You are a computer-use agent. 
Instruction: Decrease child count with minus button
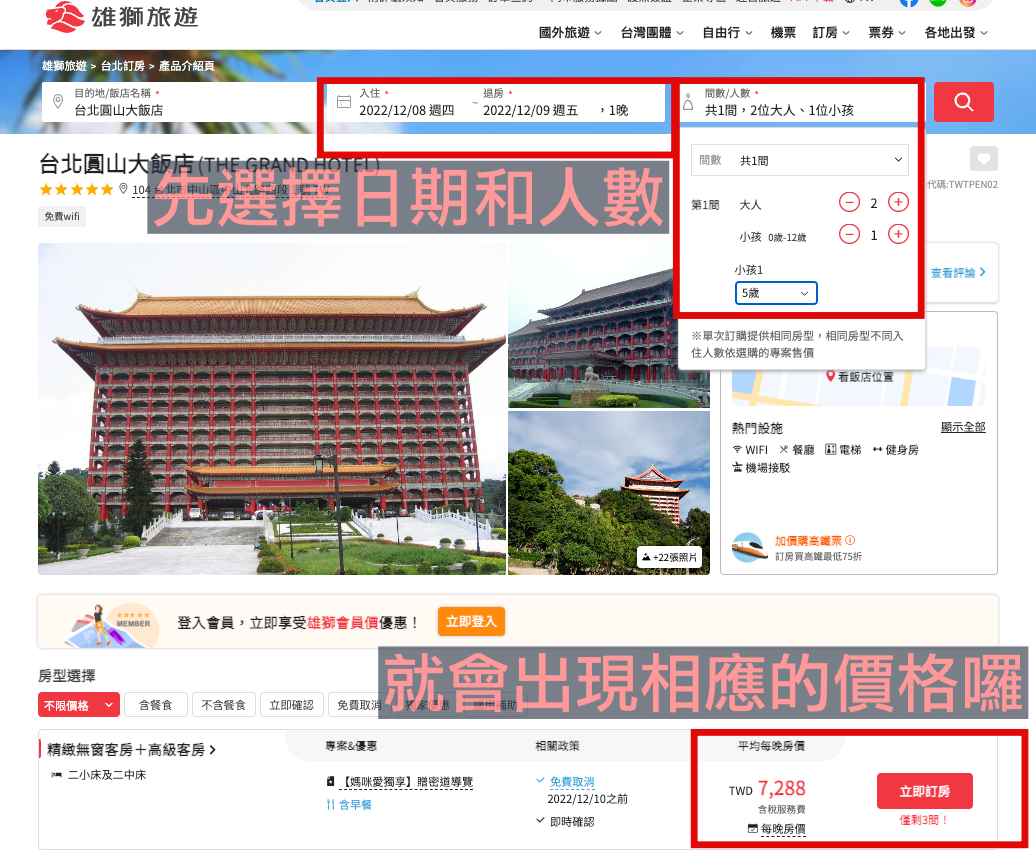click(x=849, y=235)
